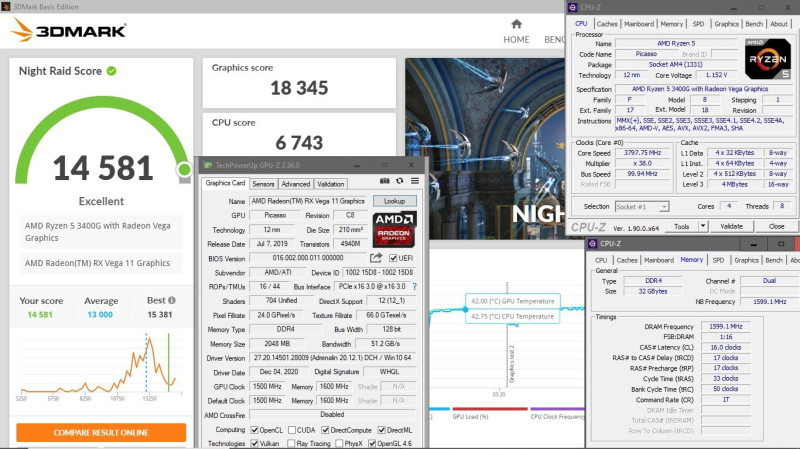This screenshot has height=449, width=800.
Task: Open the Memory tab in top CPU-Z window
Action: (671, 24)
